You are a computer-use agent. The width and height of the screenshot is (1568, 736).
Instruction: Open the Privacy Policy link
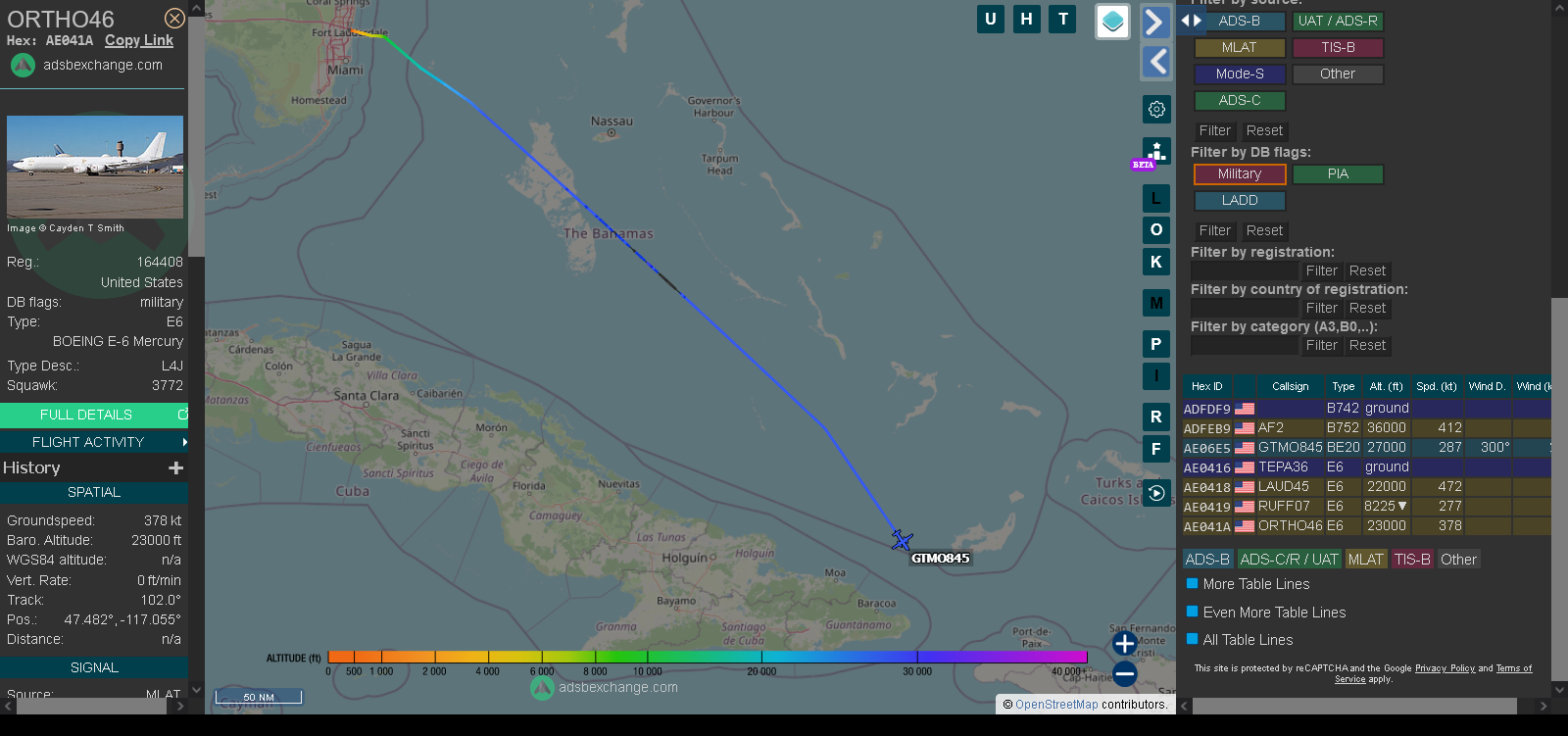click(x=1445, y=668)
